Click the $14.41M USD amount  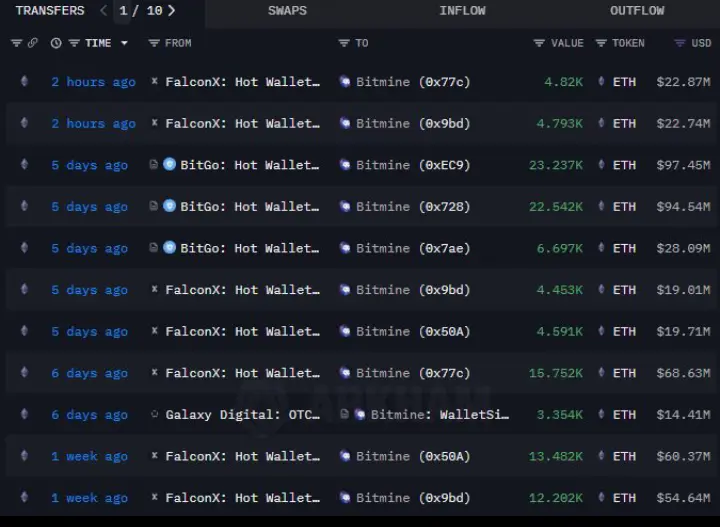pyautogui.click(x=683, y=415)
